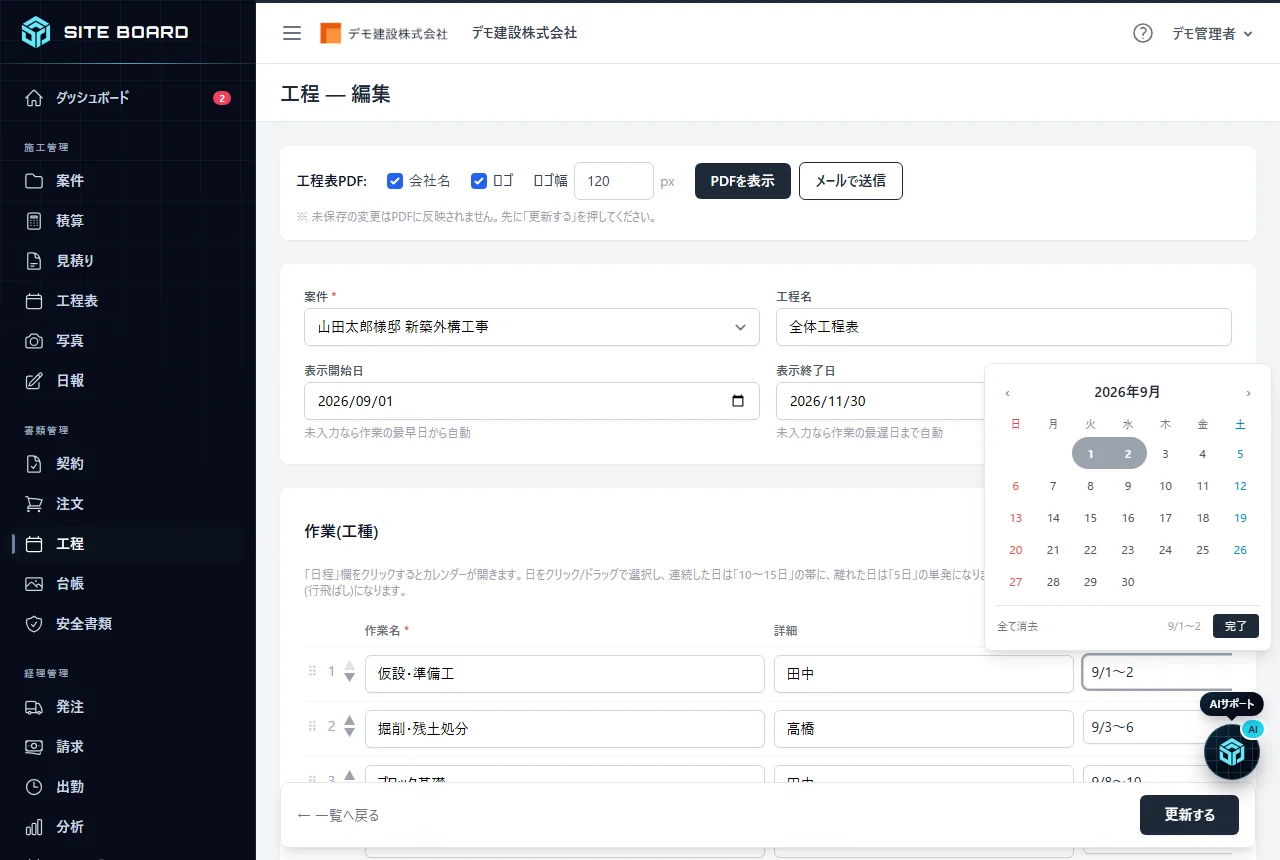The height and width of the screenshot is (860, 1280).
Task: Click the 工程名 input field
Action: pos(1004,327)
